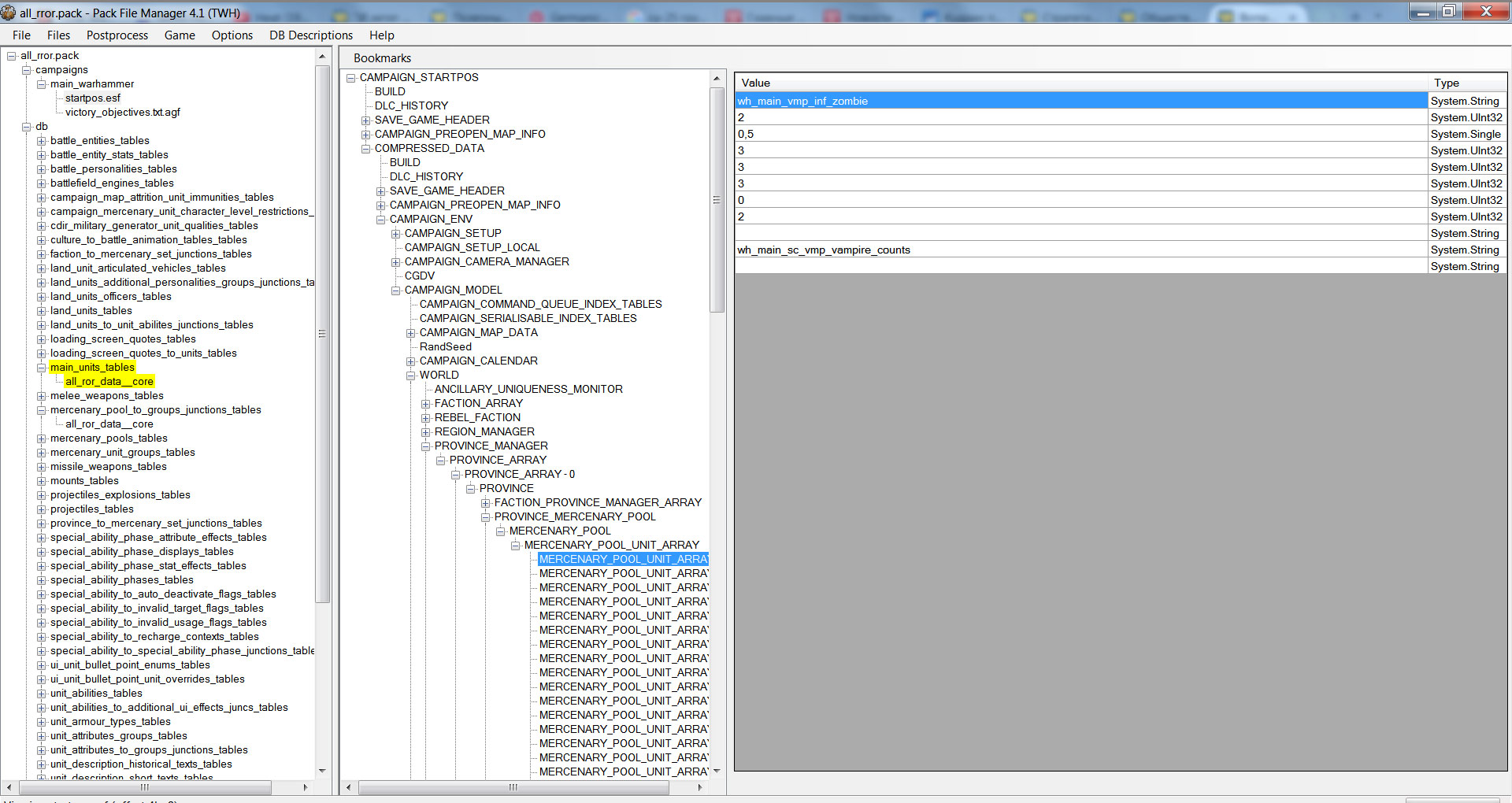Open the Options menu
Image resolution: width=1512 pixels, height=803 pixels.
[x=232, y=35]
